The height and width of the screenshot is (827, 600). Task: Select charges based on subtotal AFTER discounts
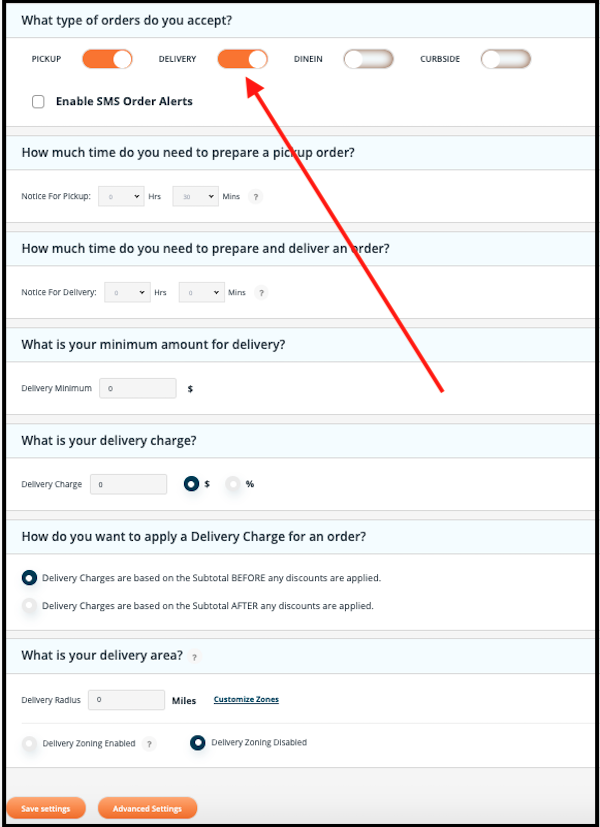click(x=29, y=605)
